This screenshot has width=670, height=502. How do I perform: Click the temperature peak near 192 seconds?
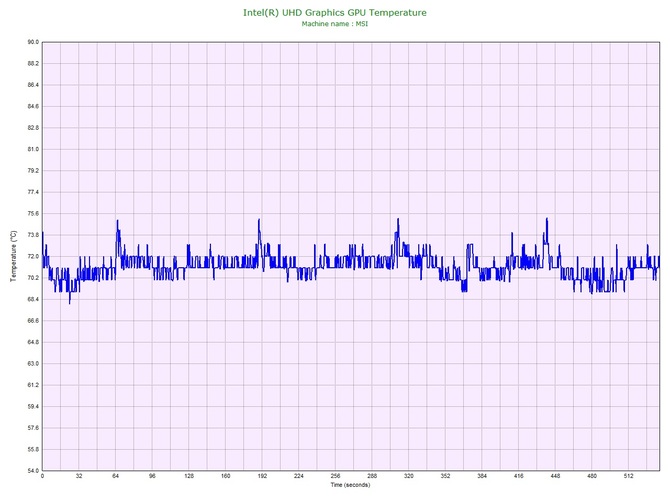(259, 220)
